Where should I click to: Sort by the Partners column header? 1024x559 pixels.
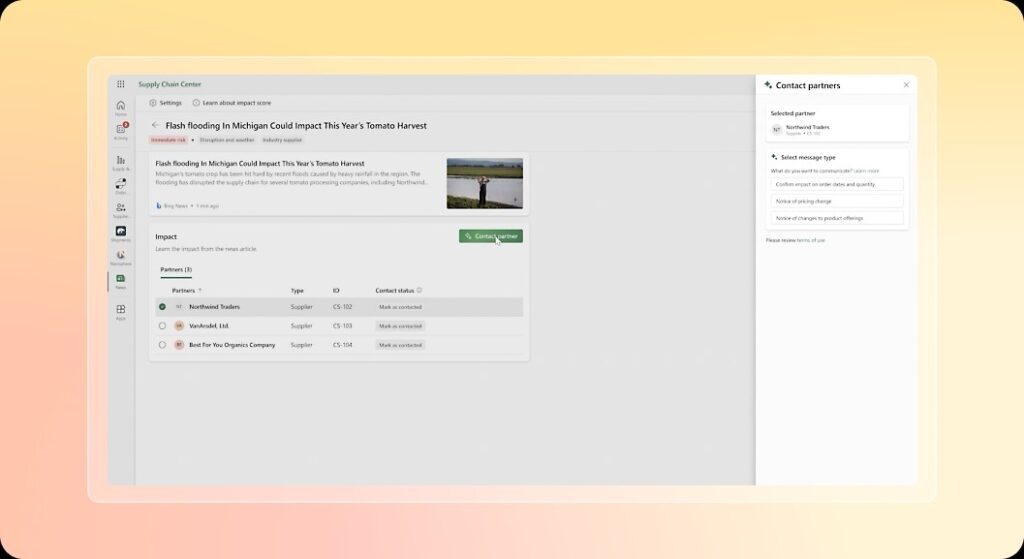pos(187,290)
